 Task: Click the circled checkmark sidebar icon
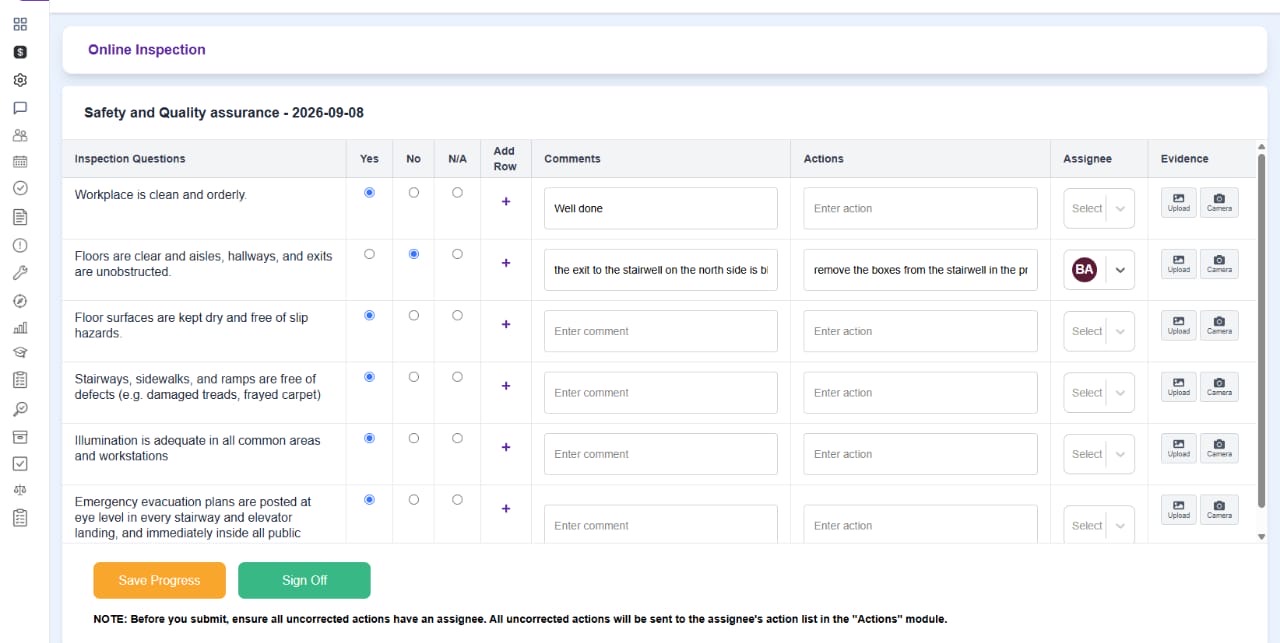20,188
